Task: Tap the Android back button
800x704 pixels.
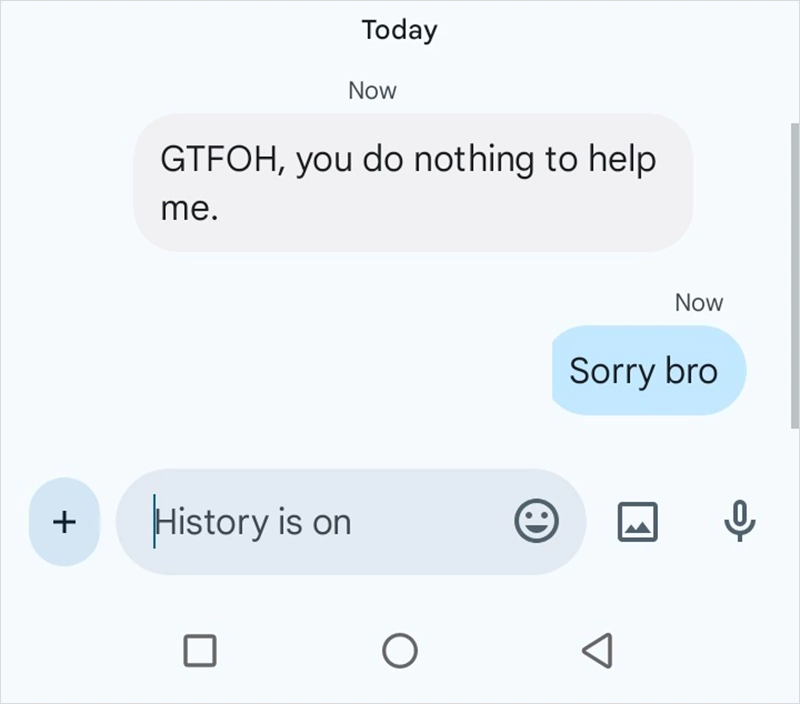Action: point(597,649)
